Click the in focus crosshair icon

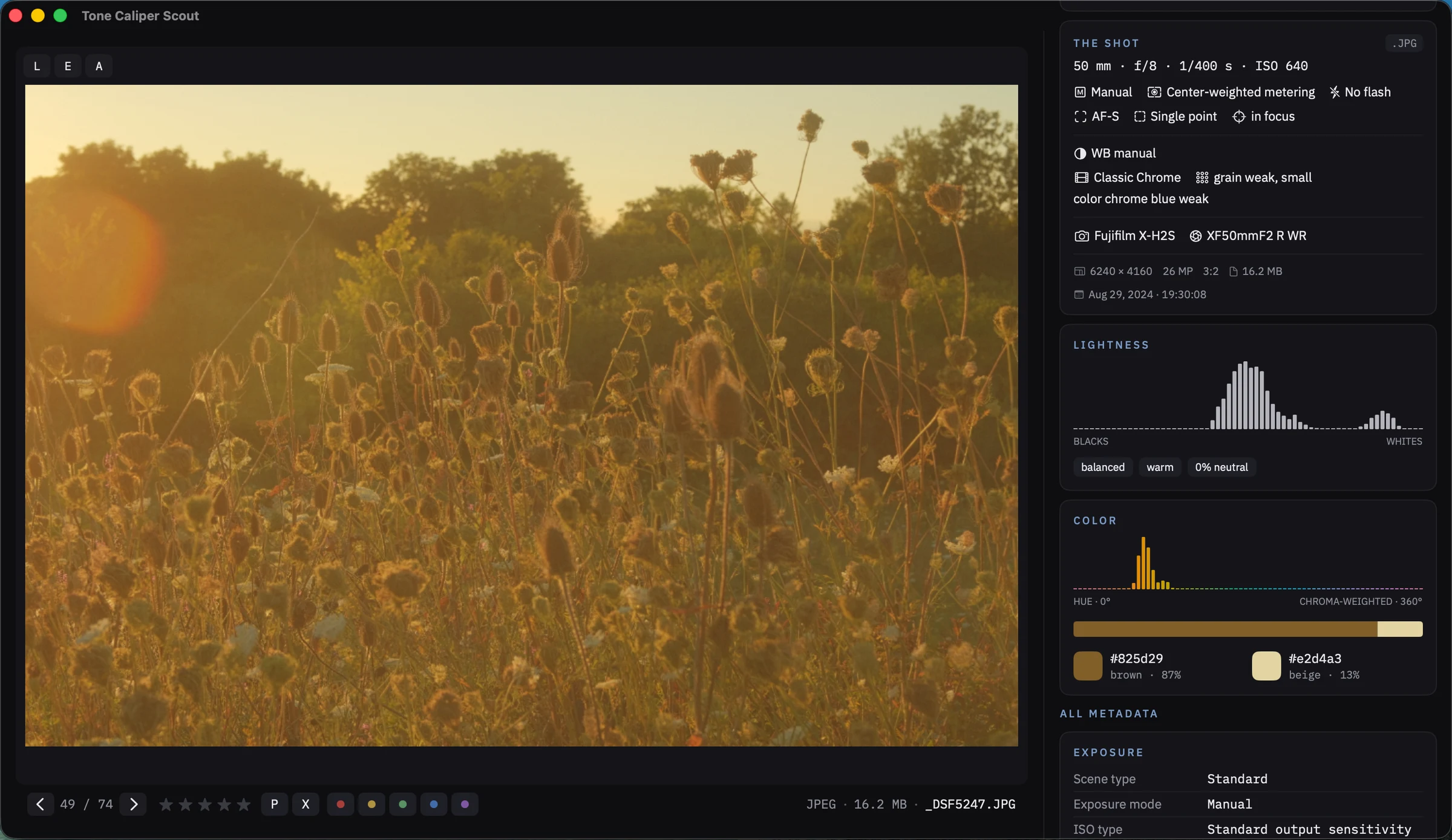point(1238,116)
